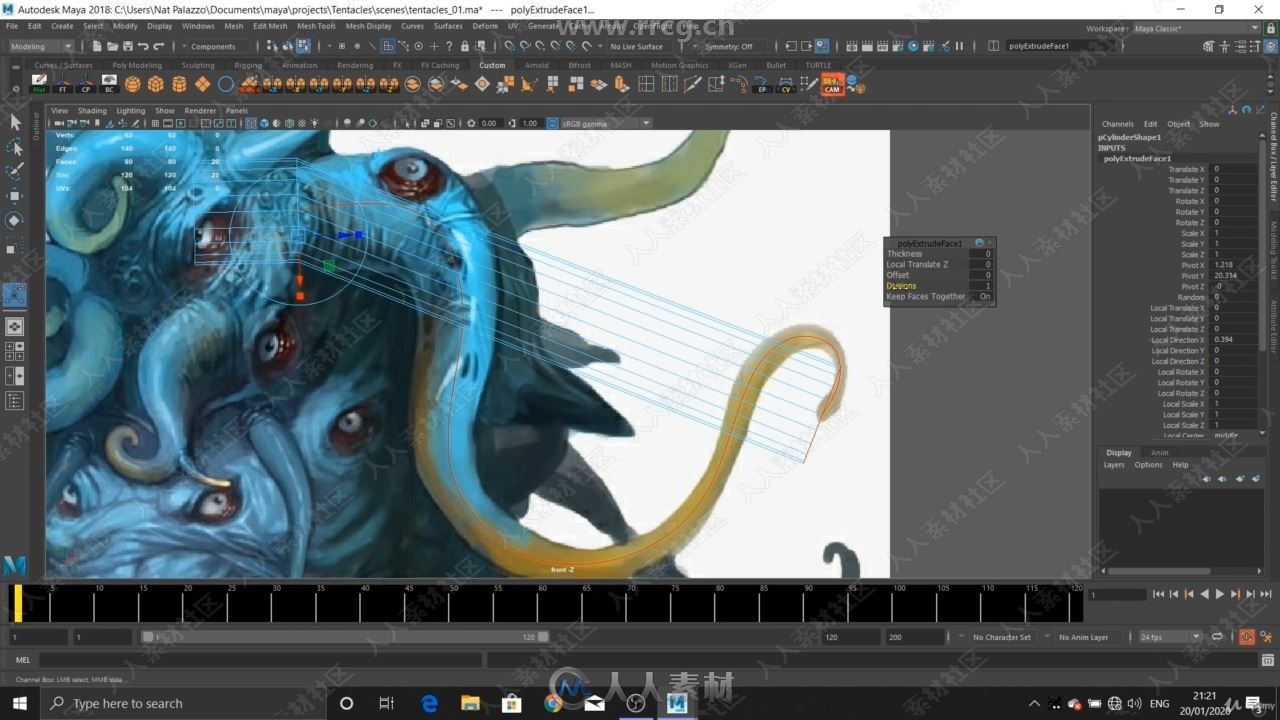Click the orange CAM shelf button
This screenshot has height=720, width=1280.
click(832, 85)
